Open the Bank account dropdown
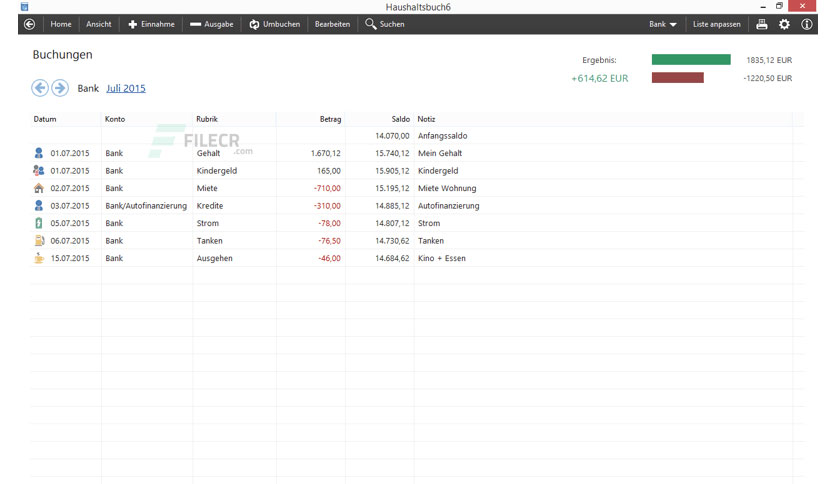The width and height of the screenshot is (836, 484). 663,24
